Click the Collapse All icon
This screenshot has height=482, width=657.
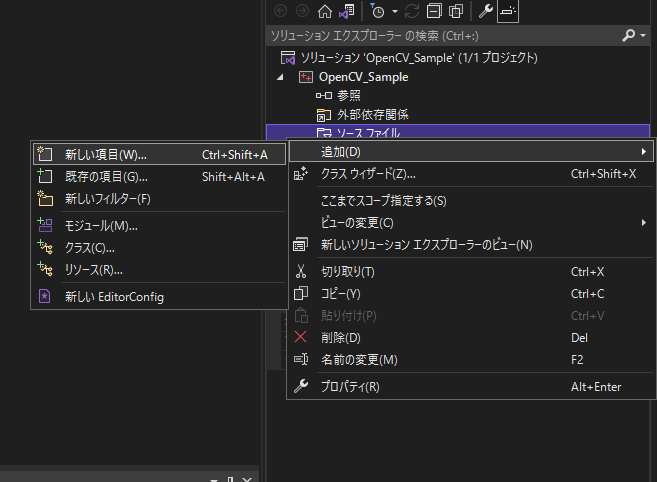point(434,11)
